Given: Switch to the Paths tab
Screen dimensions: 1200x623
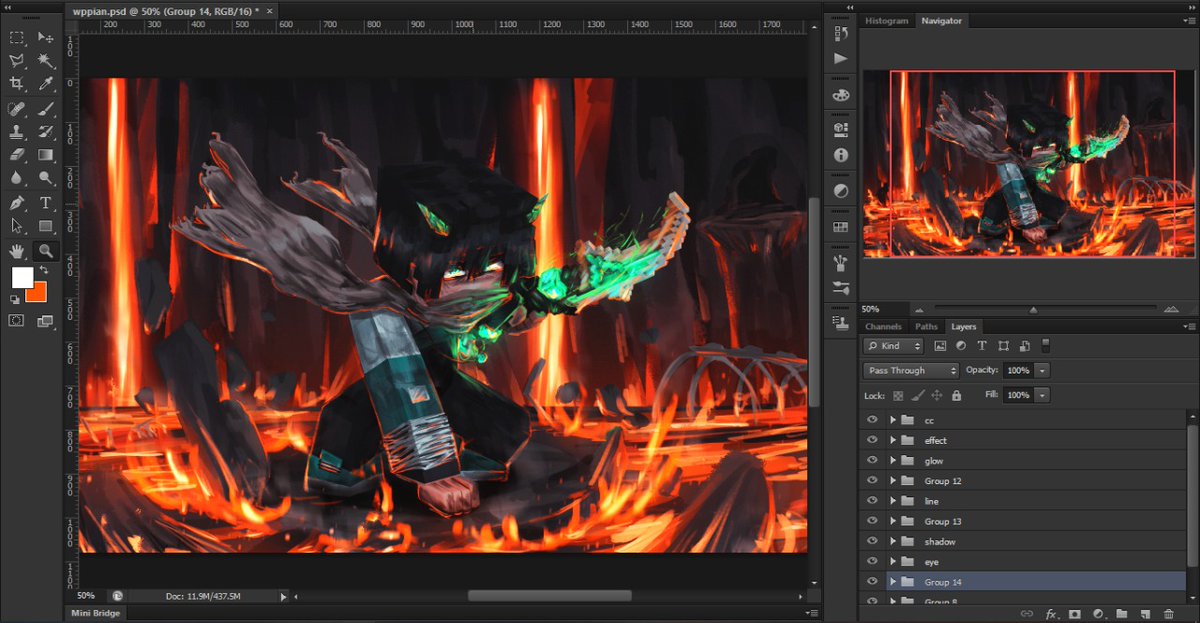Looking at the screenshot, I should [x=927, y=326].
